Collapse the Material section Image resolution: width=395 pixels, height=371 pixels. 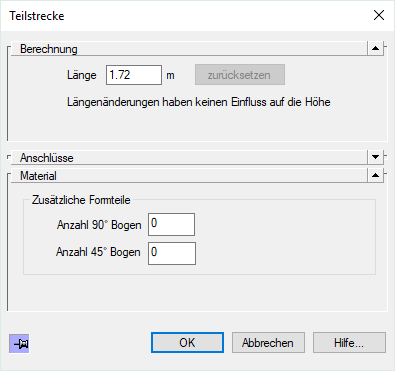[376, 175]
